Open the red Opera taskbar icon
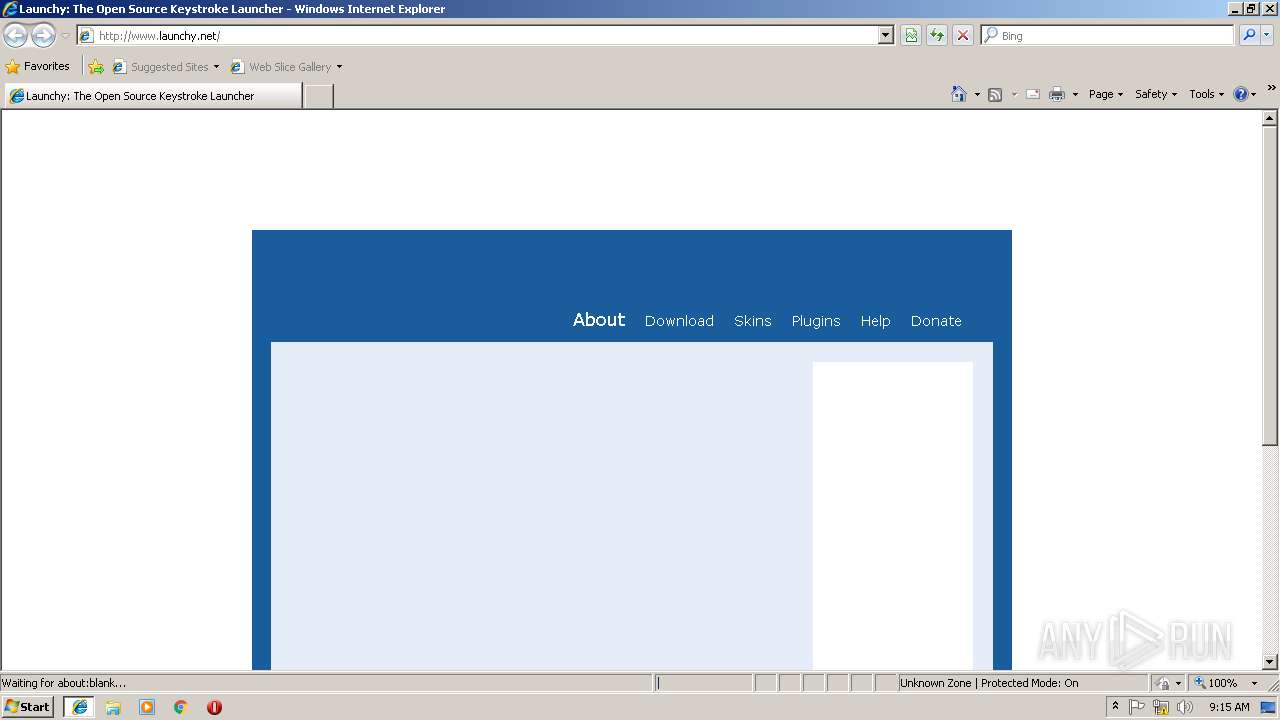This screenshot has width=1280, height=720. pyautogui.click(x=214, y=707)
